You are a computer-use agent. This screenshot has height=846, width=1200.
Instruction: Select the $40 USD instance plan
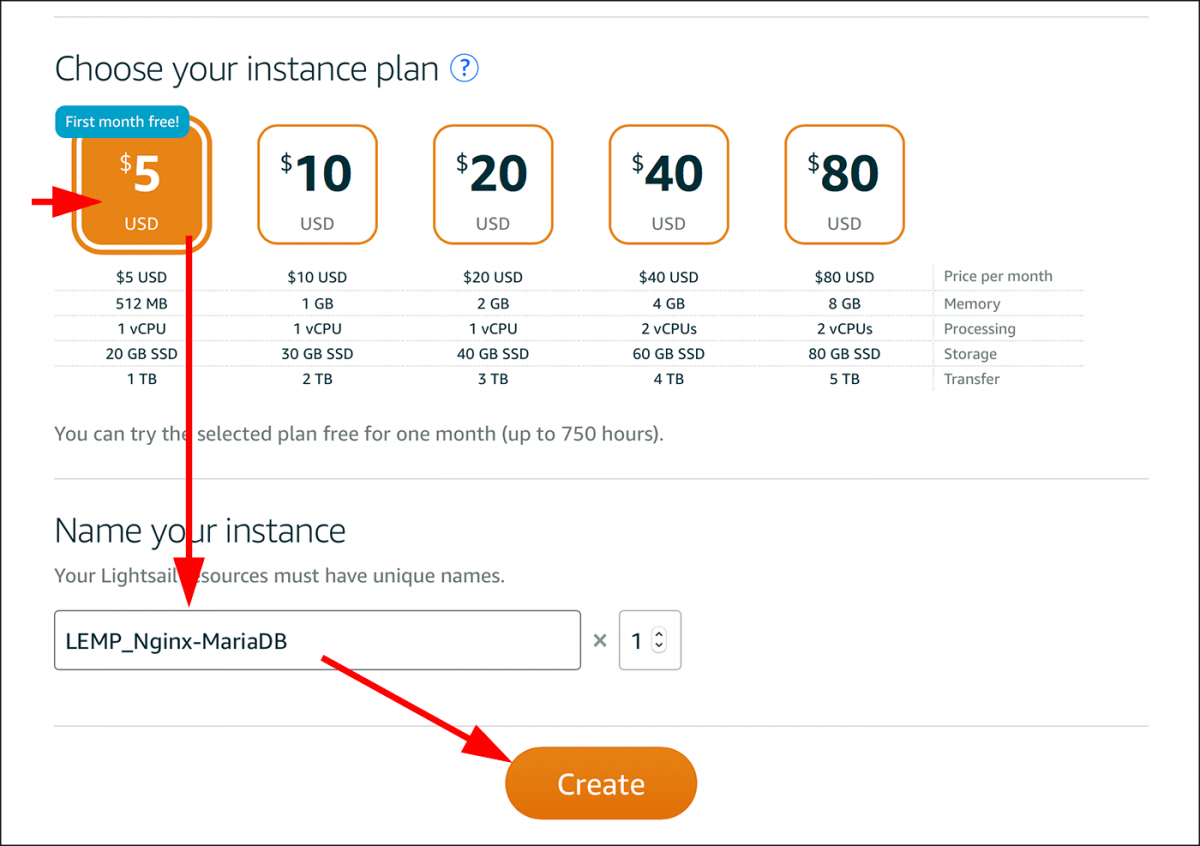click(668, 185)
